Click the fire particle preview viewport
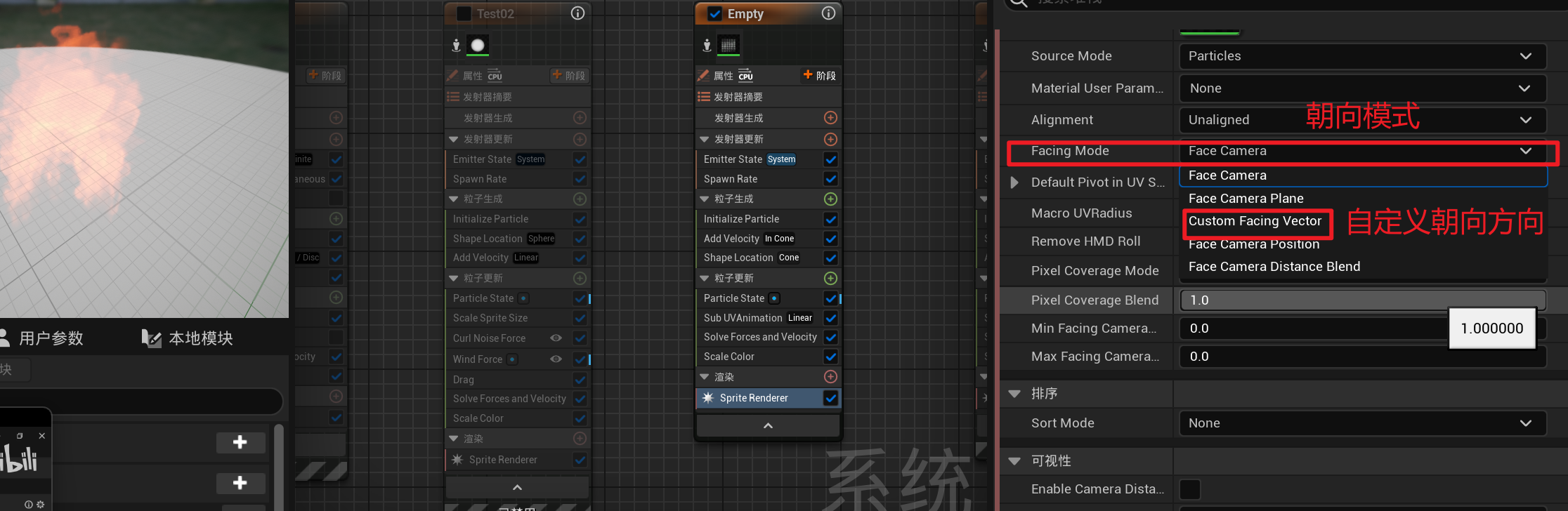The width and height of the screenshot is (1568, 511). tap(144, 159)
